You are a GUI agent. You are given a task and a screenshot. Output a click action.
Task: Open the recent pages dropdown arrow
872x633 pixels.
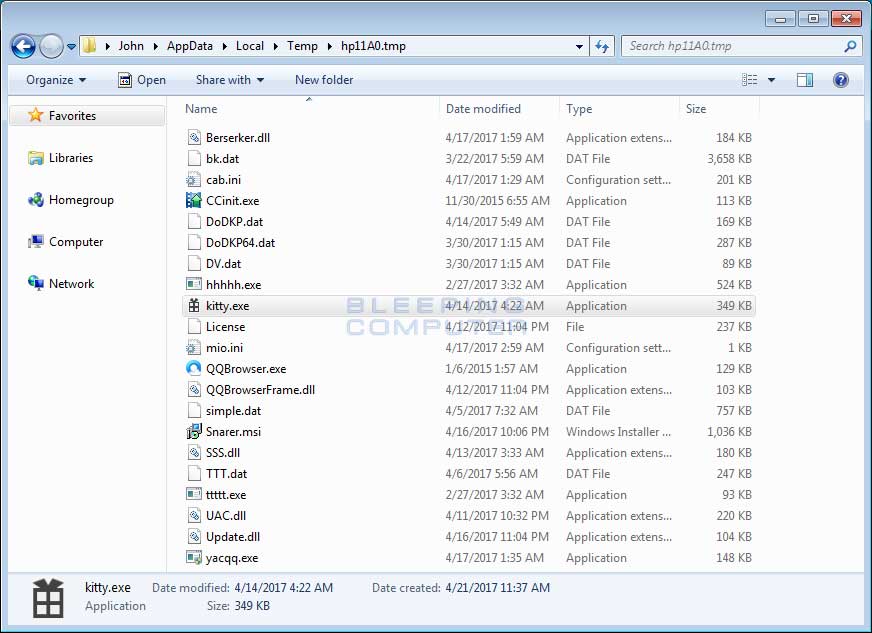(x=72, y=47)
